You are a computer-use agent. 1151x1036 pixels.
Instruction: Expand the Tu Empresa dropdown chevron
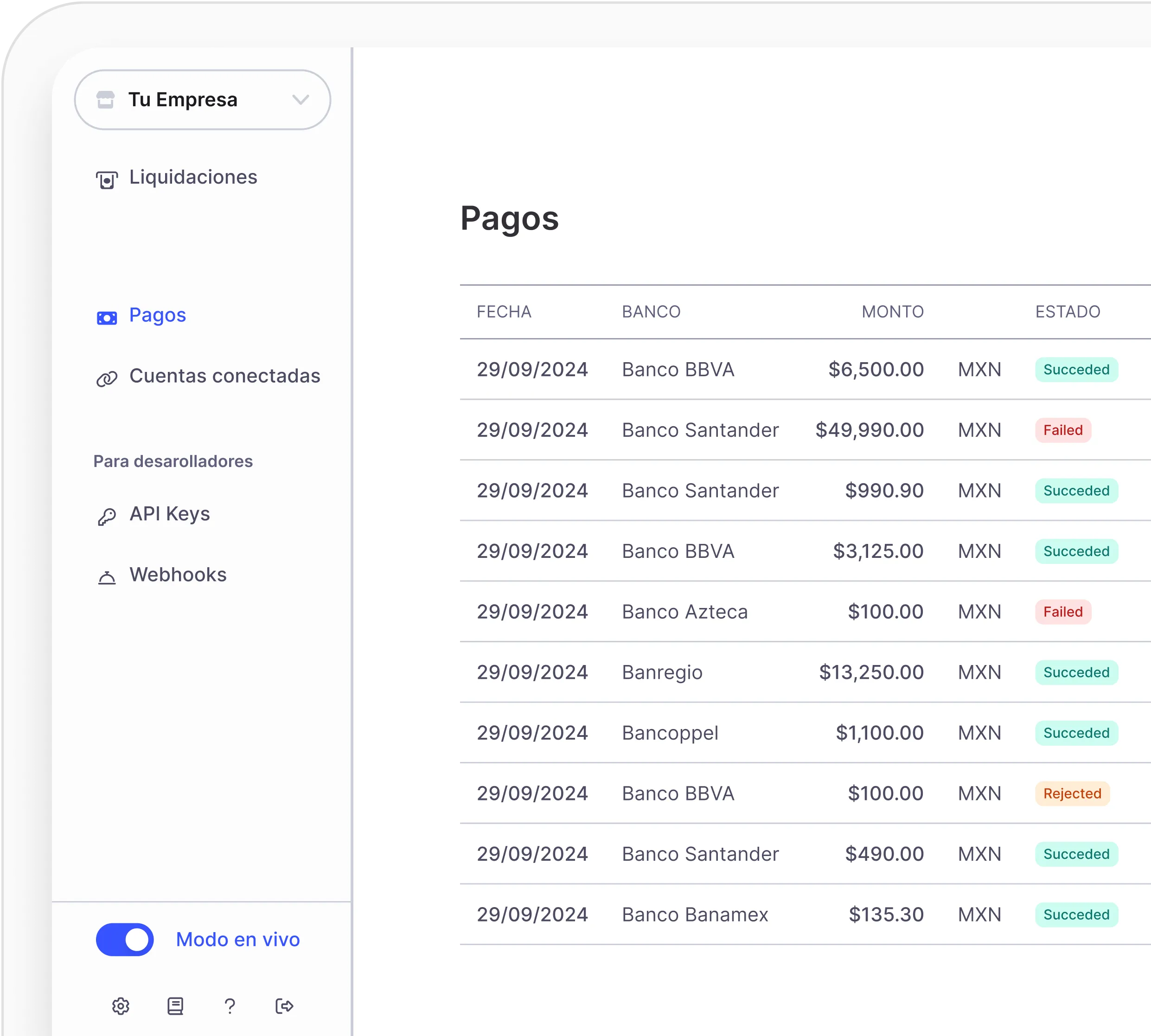click(x=301, y=100)
